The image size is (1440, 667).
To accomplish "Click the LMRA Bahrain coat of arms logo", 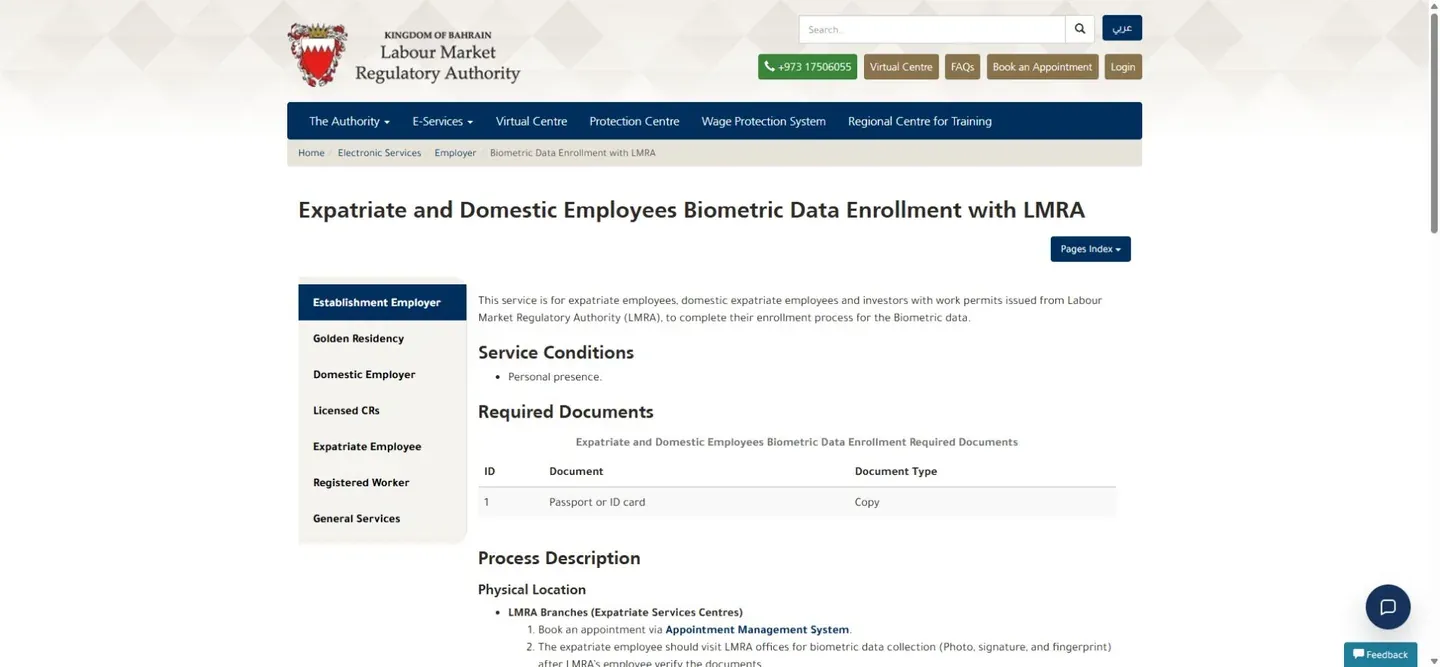I will 317,55.
